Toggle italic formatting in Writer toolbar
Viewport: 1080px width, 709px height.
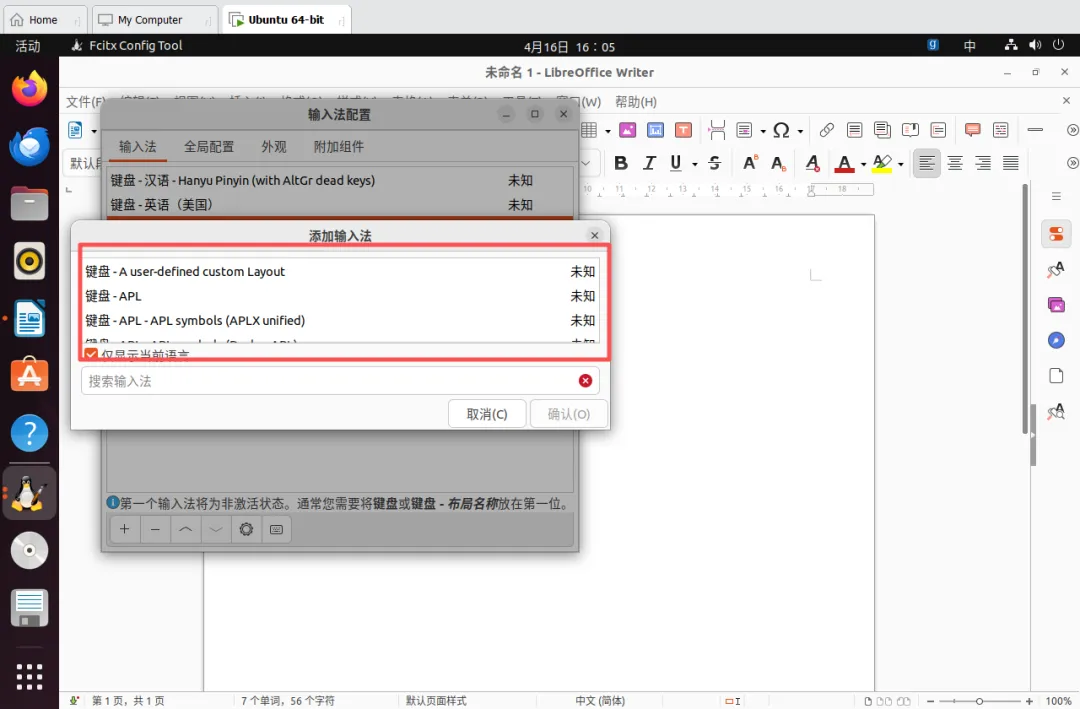coord(649,163)
